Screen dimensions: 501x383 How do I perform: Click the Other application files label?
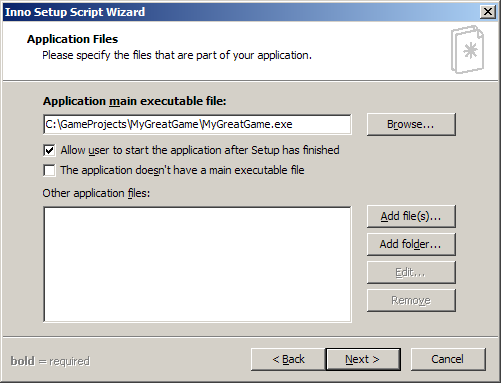coord(96,193)
